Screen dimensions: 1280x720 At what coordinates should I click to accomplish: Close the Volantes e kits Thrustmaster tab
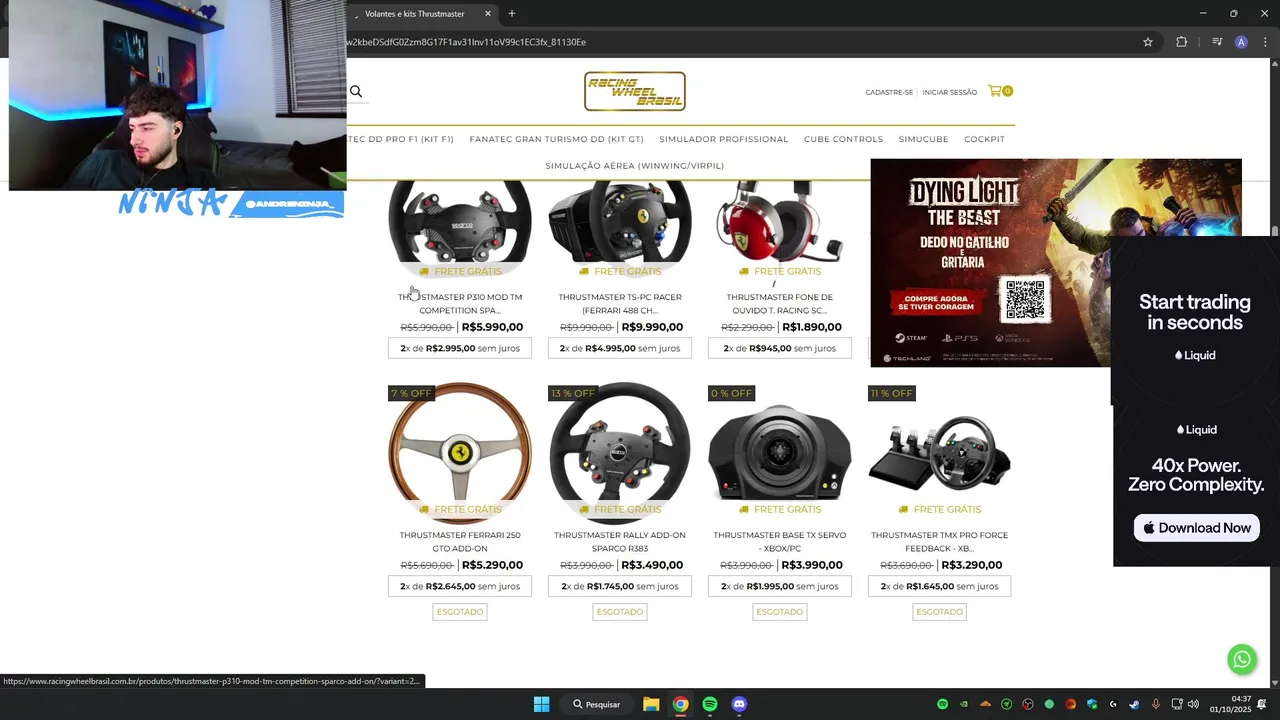(488, 14)
